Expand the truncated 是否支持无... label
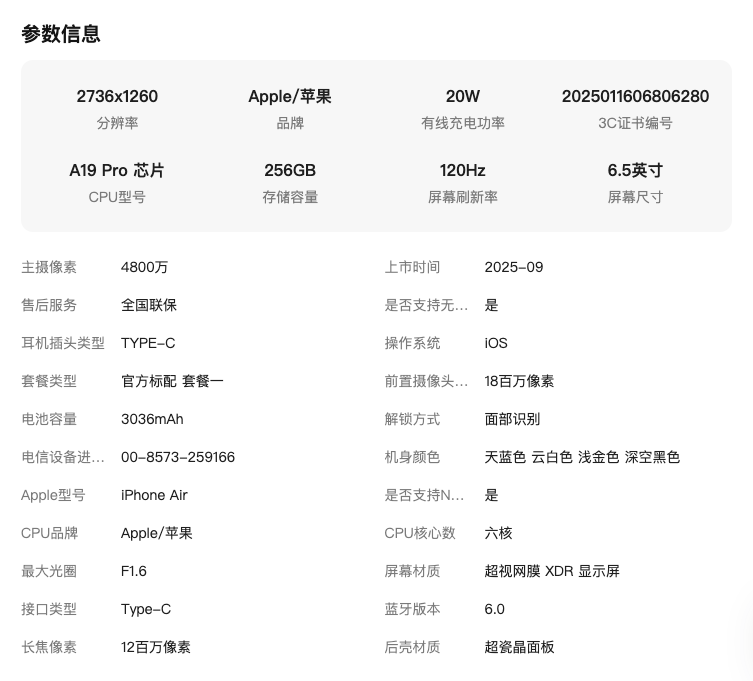 click(x=426, y=305)
